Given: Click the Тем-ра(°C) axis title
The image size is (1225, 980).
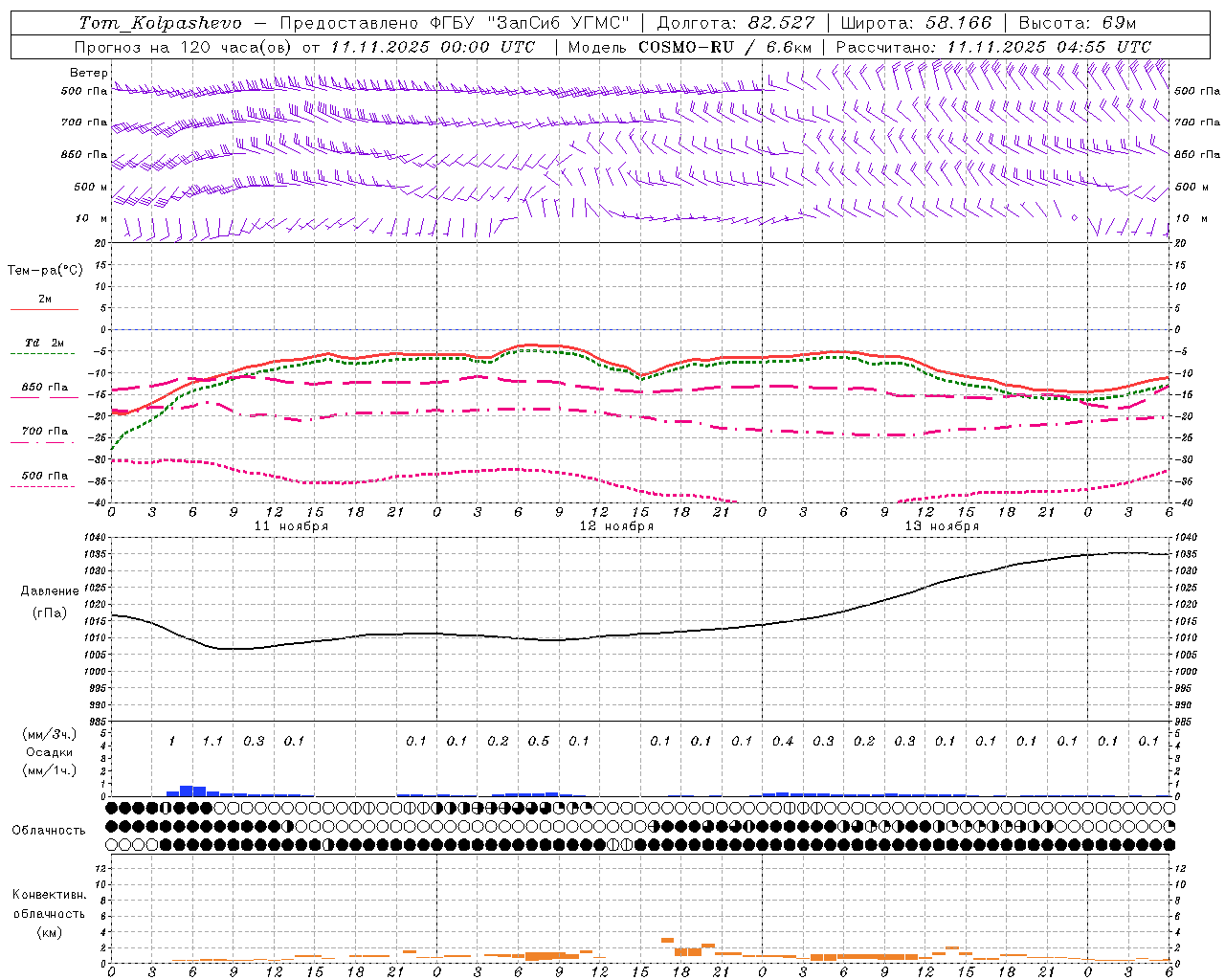Looking at the screenshot, I should (45, 271).
